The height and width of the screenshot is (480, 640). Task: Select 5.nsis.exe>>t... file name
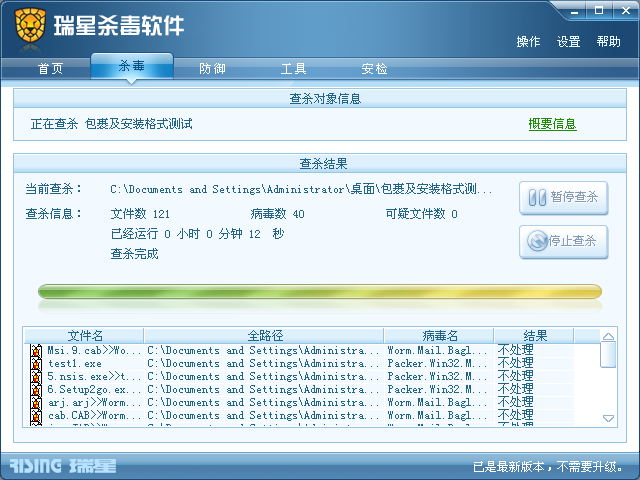click(x=94, y=377)
